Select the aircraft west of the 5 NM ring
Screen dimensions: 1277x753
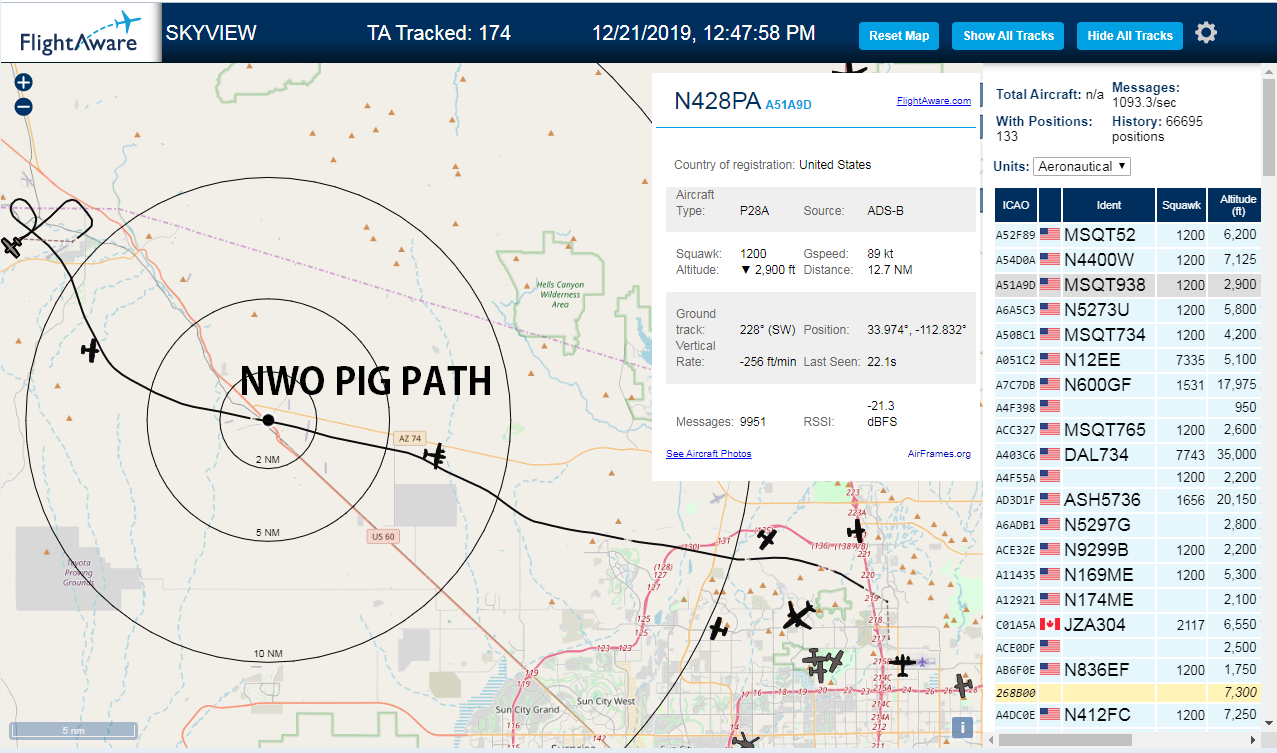click(x=91, y=350)
